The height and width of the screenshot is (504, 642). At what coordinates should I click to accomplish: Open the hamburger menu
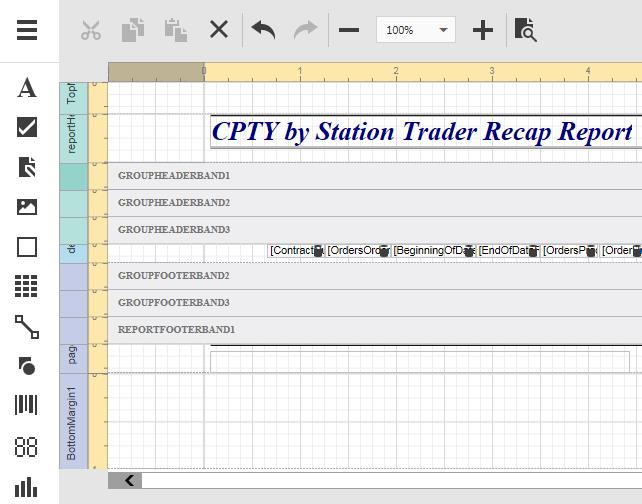tap(27, 30)
